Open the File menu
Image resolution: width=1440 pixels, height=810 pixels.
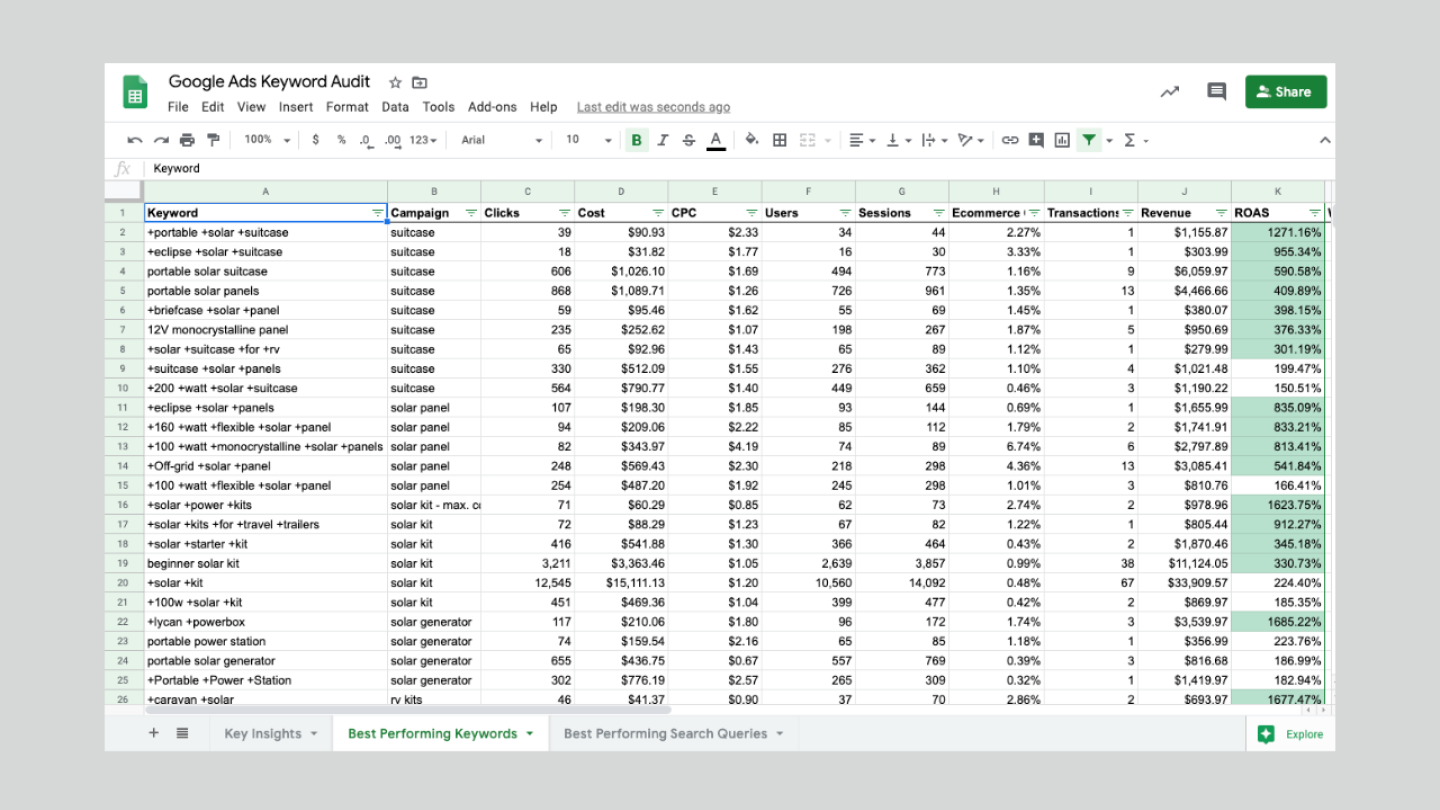(178, 107)
